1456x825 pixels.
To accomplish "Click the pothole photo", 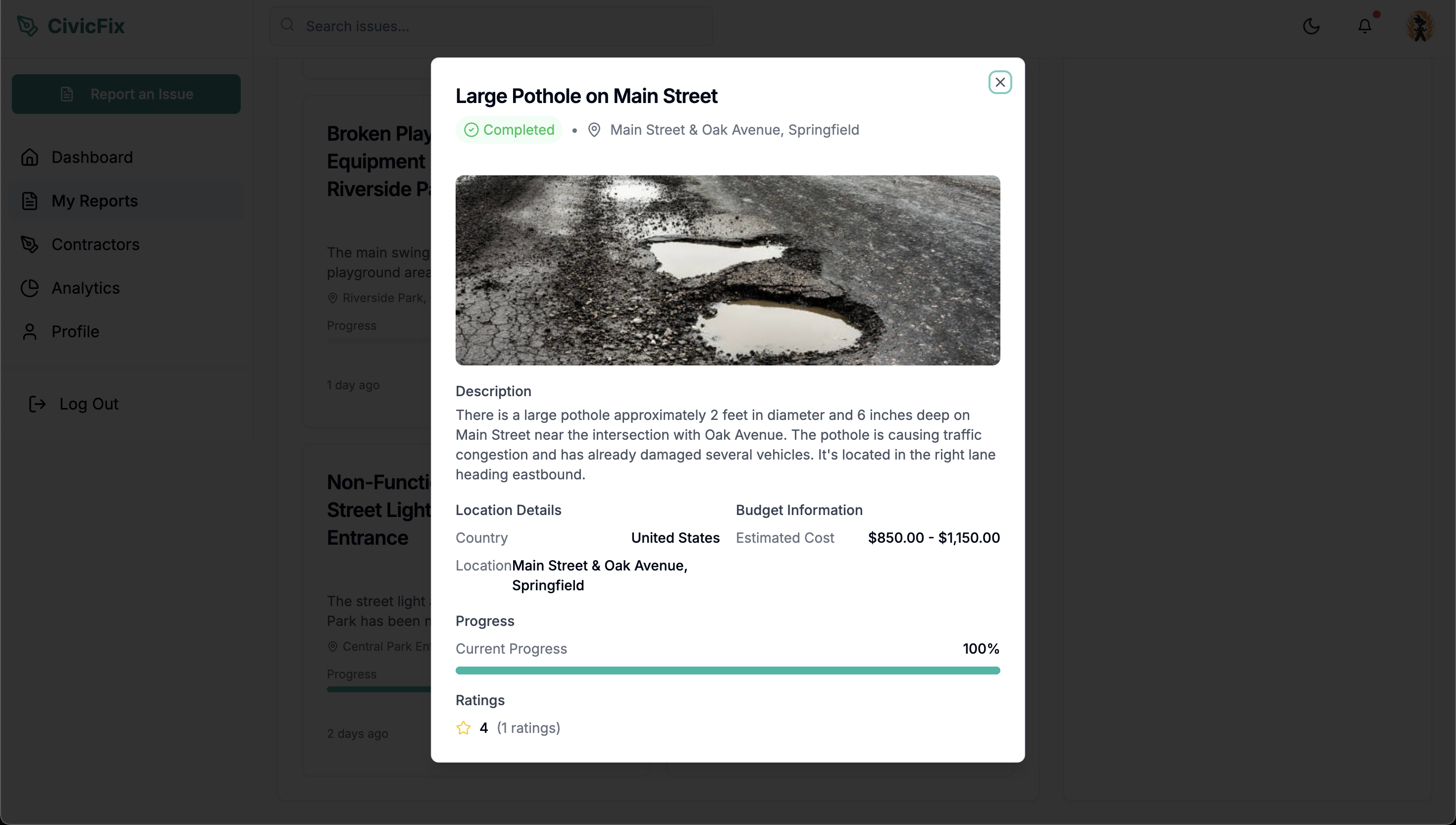I will point(728,270).
